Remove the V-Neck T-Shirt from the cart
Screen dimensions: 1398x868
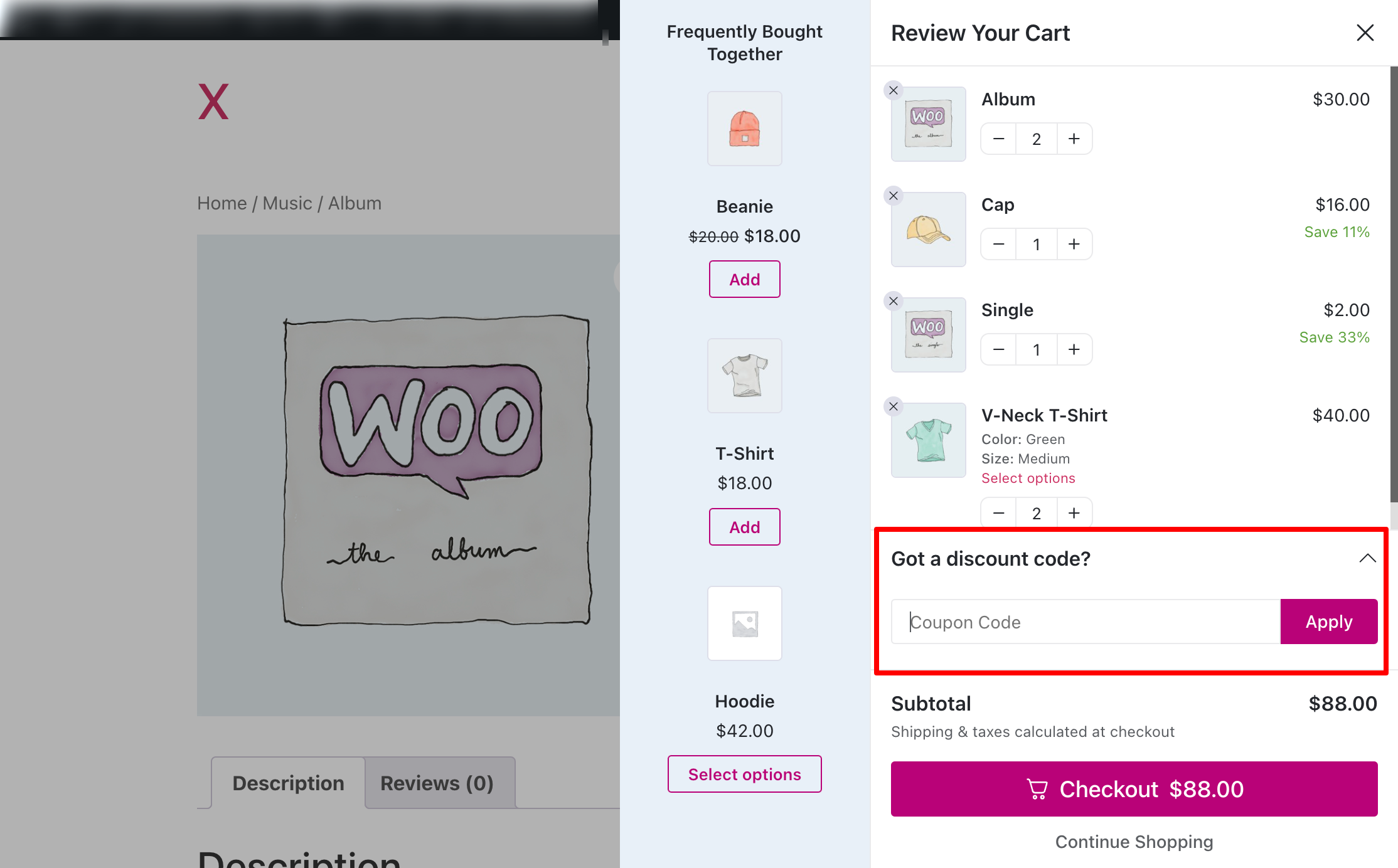[x=893, y=406]
